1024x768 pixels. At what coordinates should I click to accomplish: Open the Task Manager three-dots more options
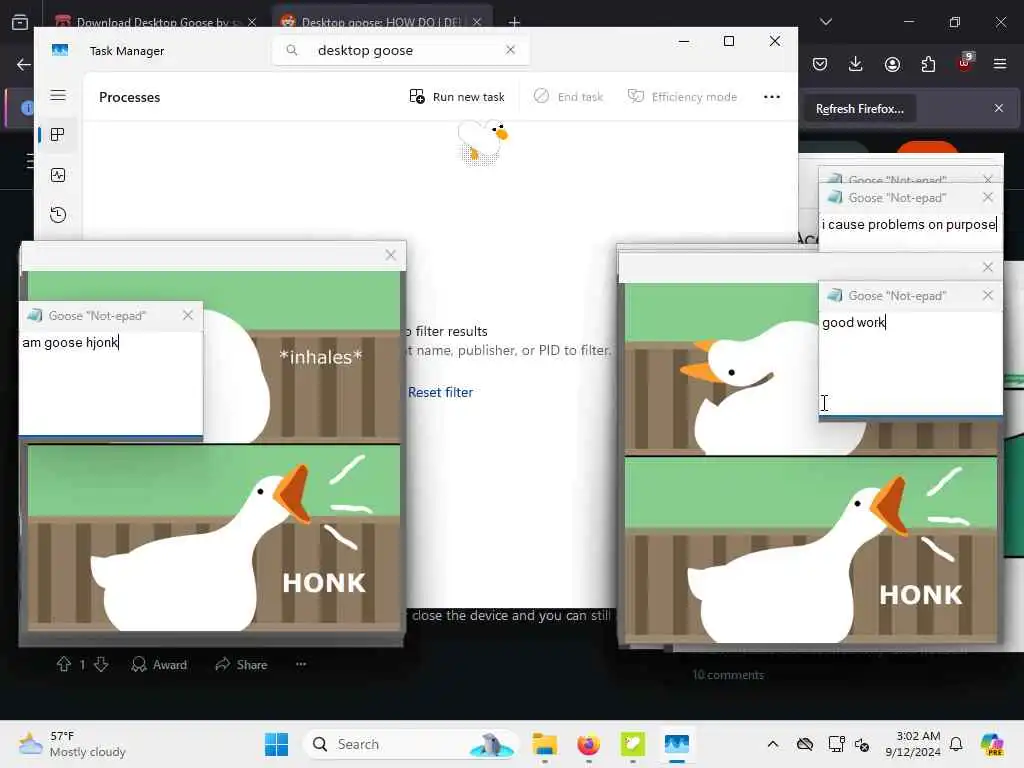[x=772, y=97]
